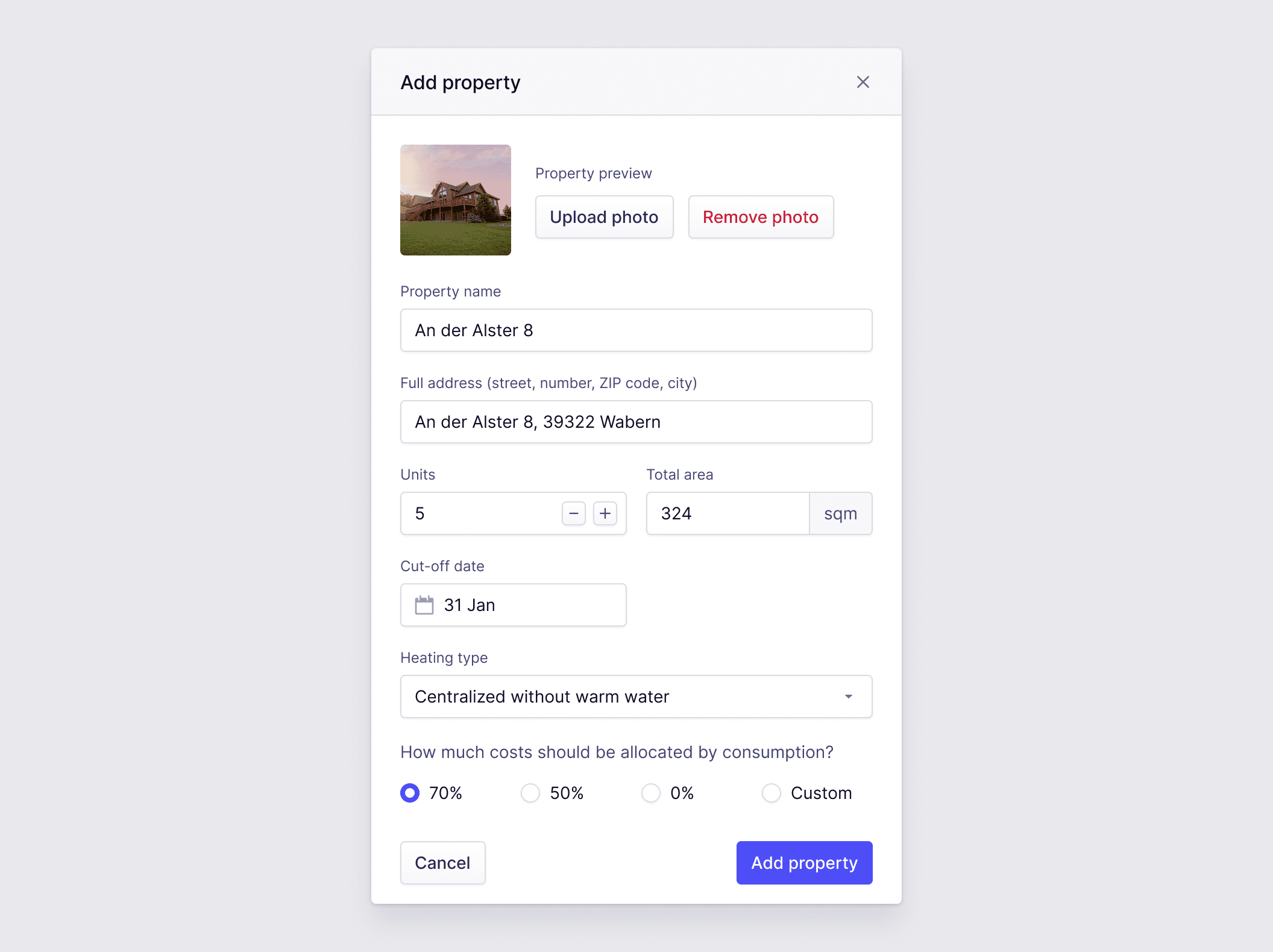Increase Units using the plus icon
The width and height of the screenshot is (1273, 952).
pos(605,513)
